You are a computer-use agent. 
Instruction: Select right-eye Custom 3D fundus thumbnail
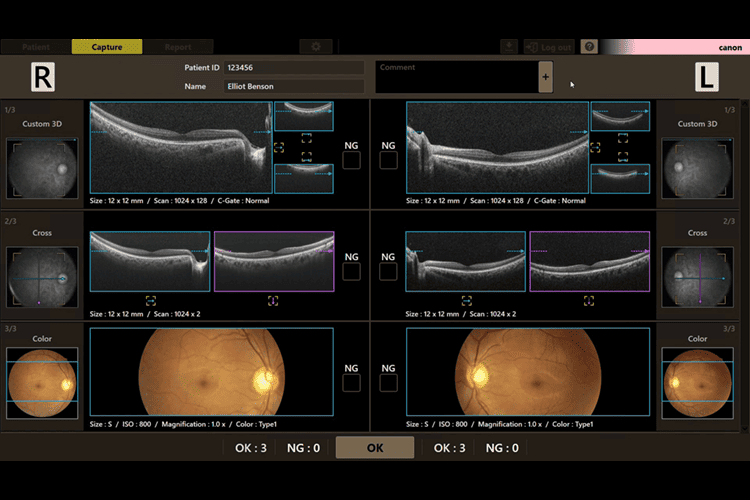(42, 167)
